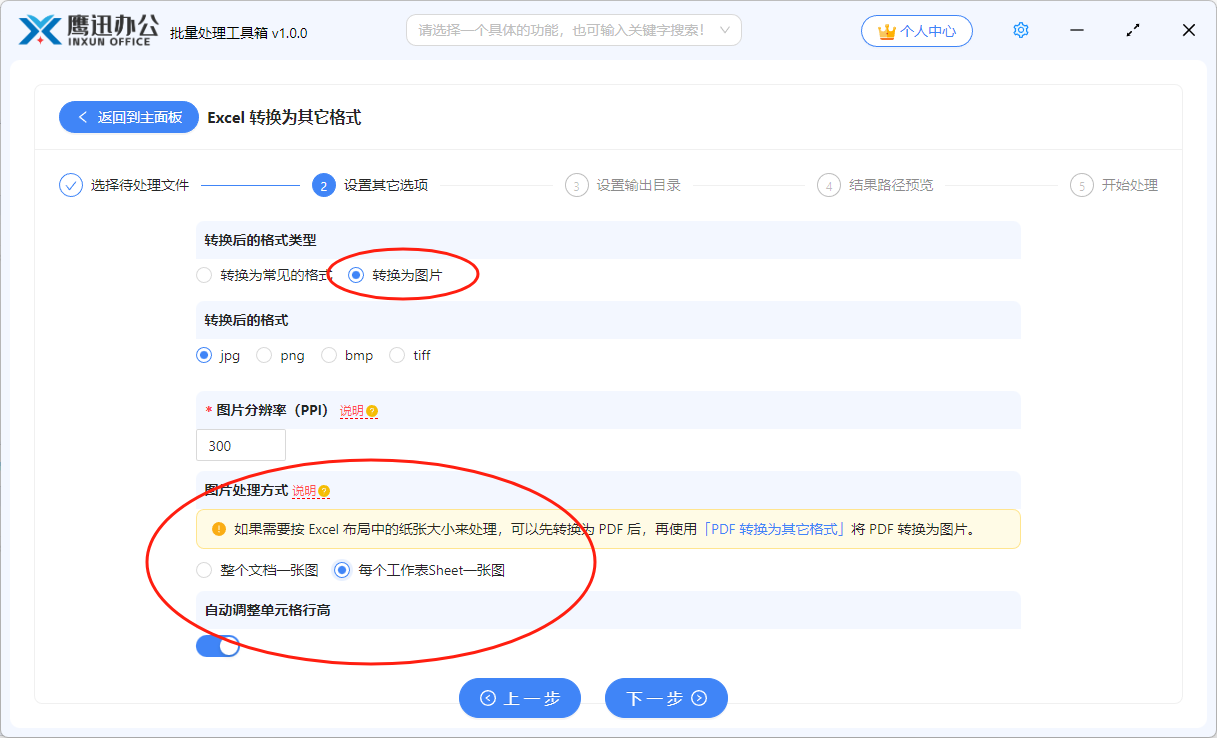Click 返回到主面板 button
1217x738 pixels.
(x=129, y=117)
